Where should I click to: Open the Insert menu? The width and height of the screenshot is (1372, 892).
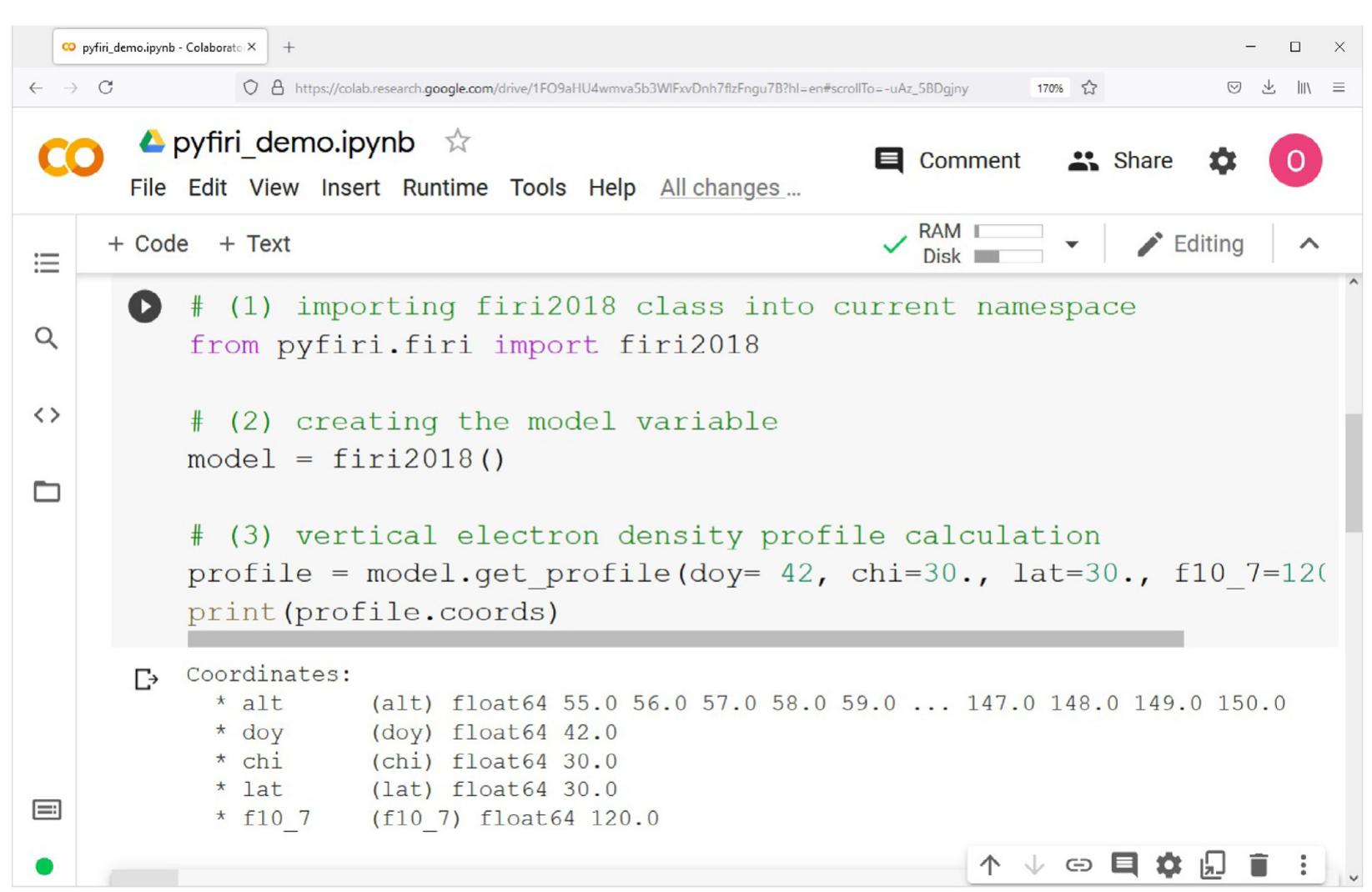350,188
